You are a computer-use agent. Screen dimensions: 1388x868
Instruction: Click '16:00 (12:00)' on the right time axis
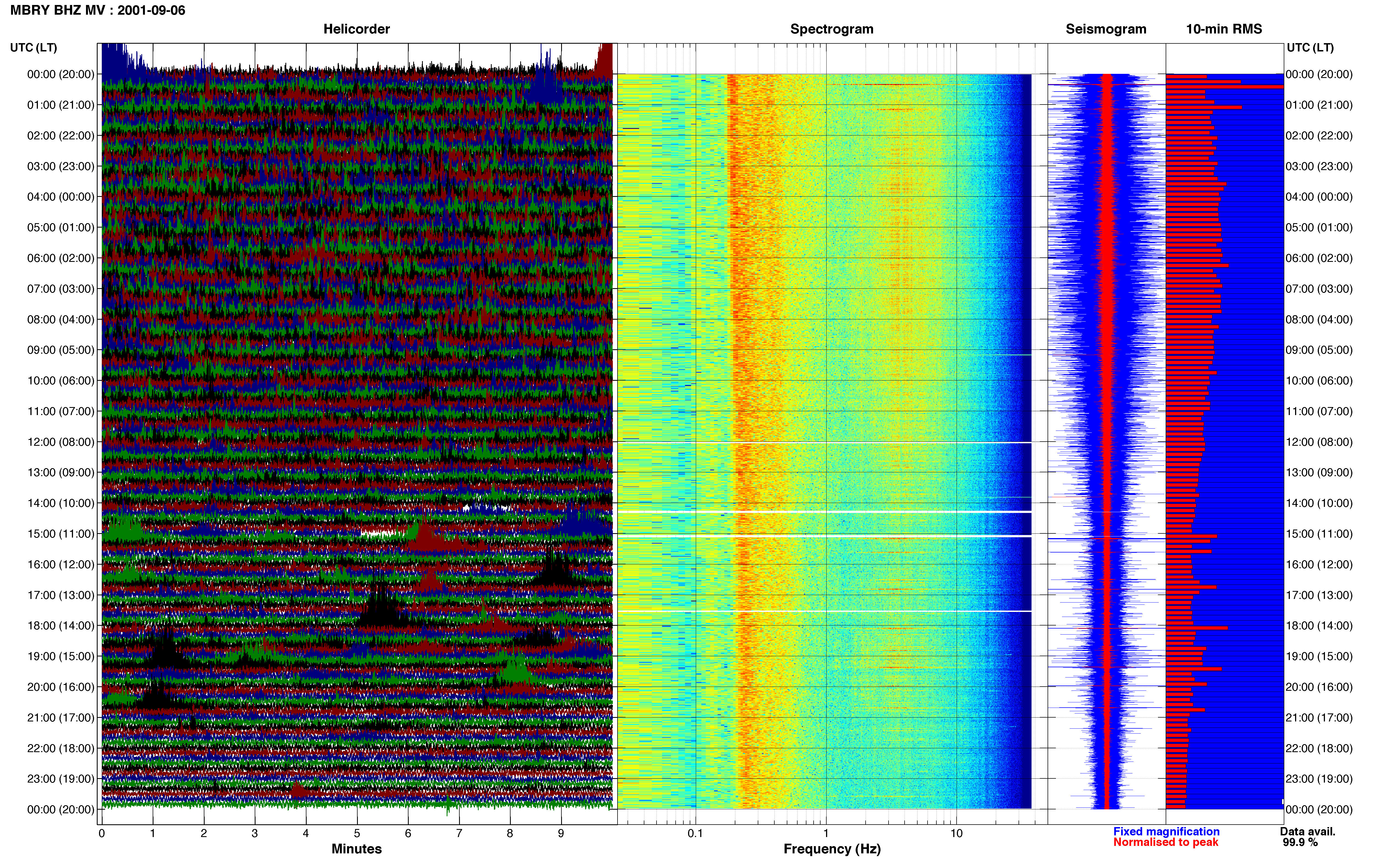(x=1319, y=564)
